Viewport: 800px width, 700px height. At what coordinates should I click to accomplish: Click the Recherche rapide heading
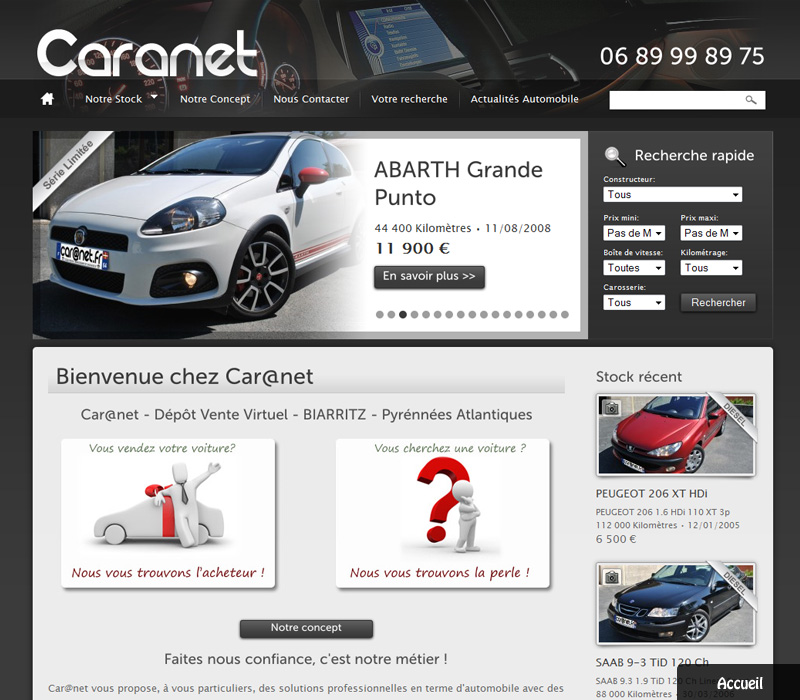pos(694,156)
